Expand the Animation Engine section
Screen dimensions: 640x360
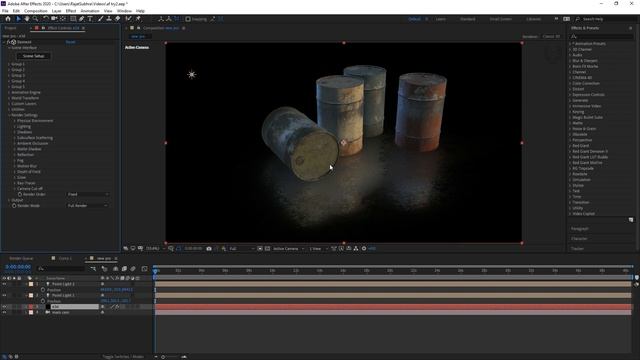pos(9,93)
